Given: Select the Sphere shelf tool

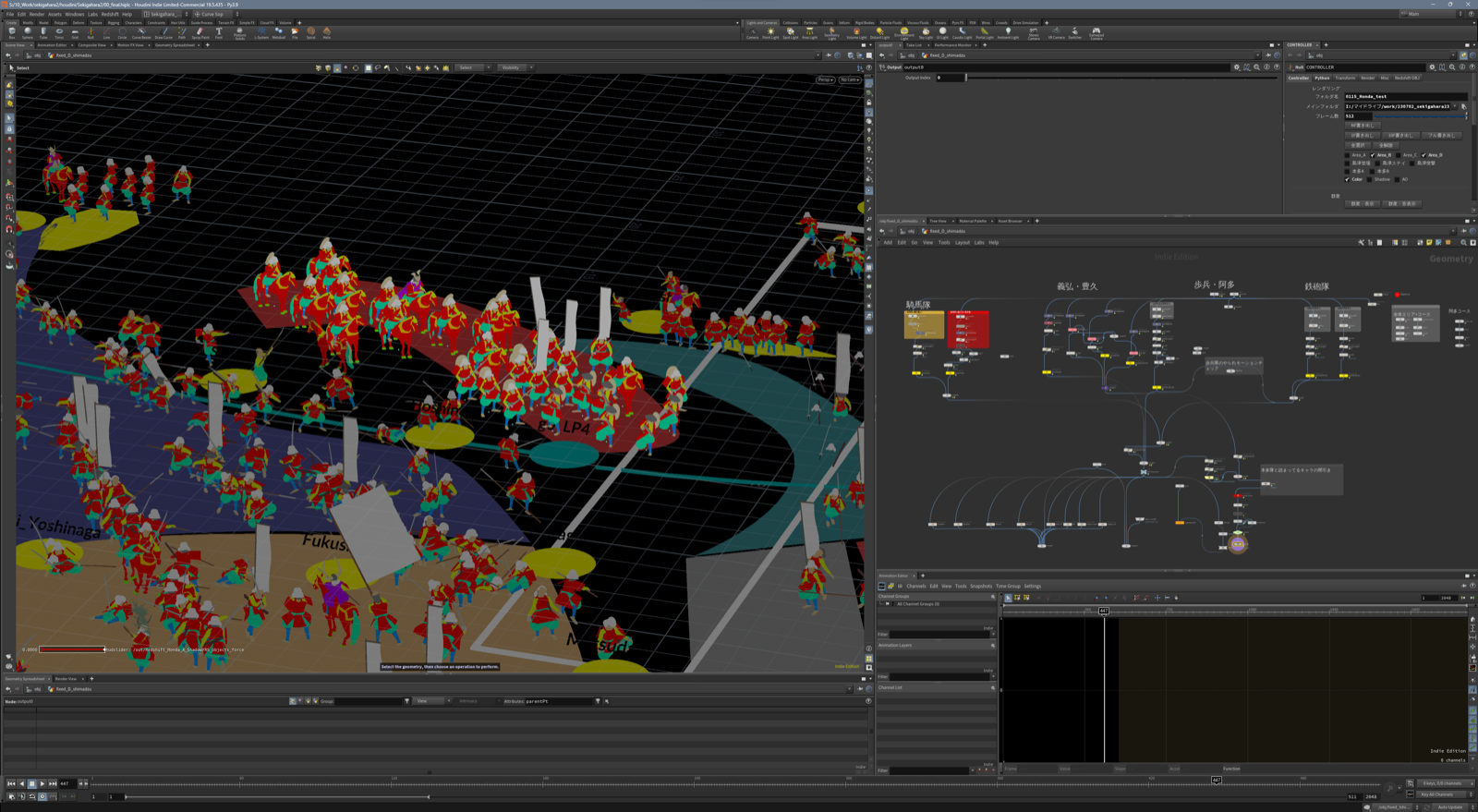Looking at the screenshot, I should click(x=28, y=32).
